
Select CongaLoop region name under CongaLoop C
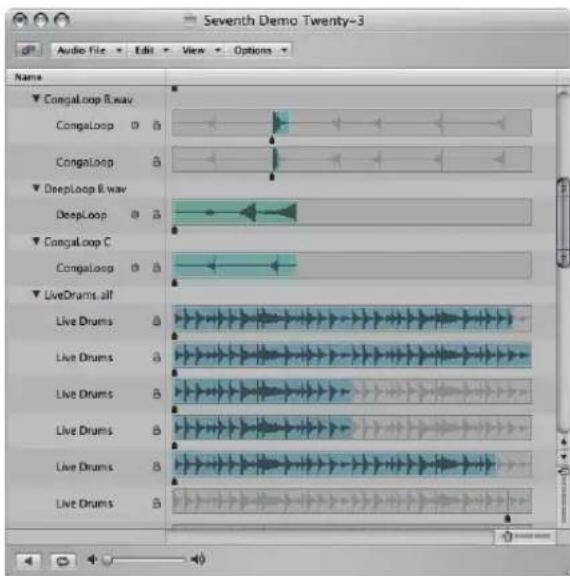tap(85, 268)
